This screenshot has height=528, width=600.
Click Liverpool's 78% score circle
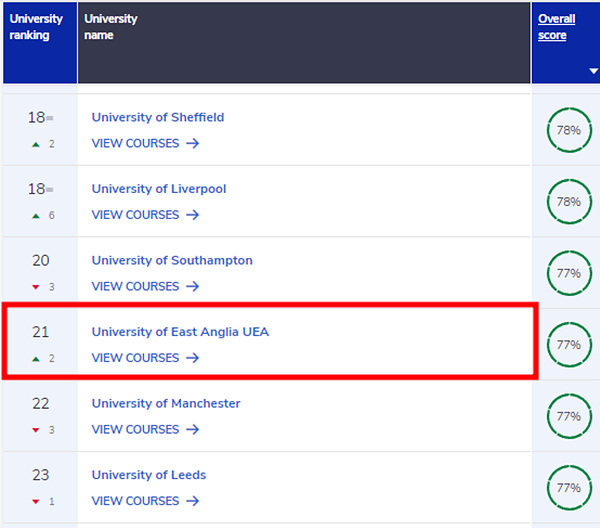click(569, 202)
